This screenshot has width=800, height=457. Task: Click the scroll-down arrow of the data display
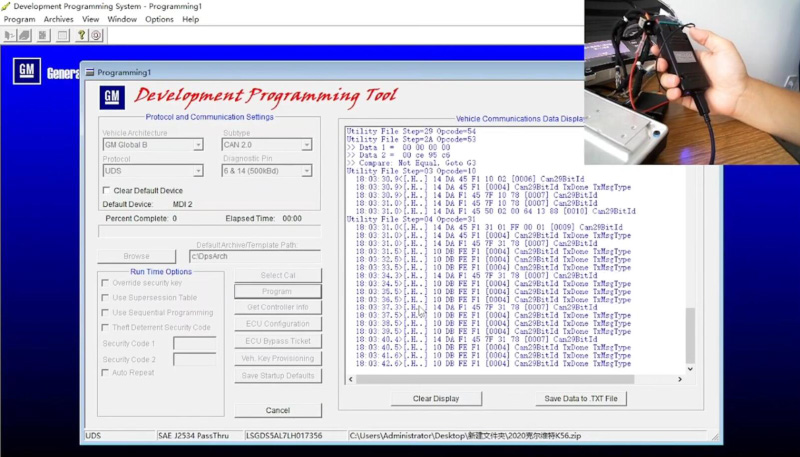tap(690, 369)
